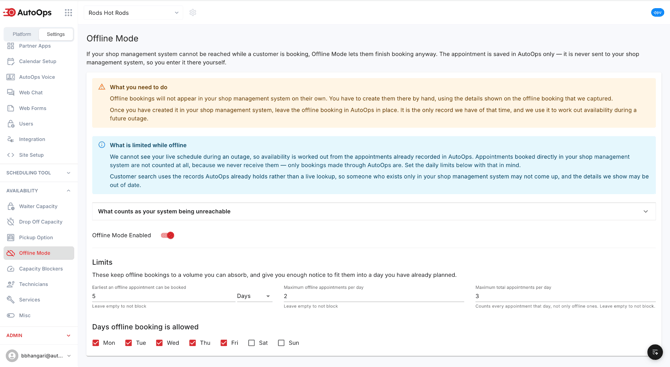Image resolution: width=670 pixels, height=367 pixels.
Task: Click the AutoOps logo
Action: click(x=27, y=13)
